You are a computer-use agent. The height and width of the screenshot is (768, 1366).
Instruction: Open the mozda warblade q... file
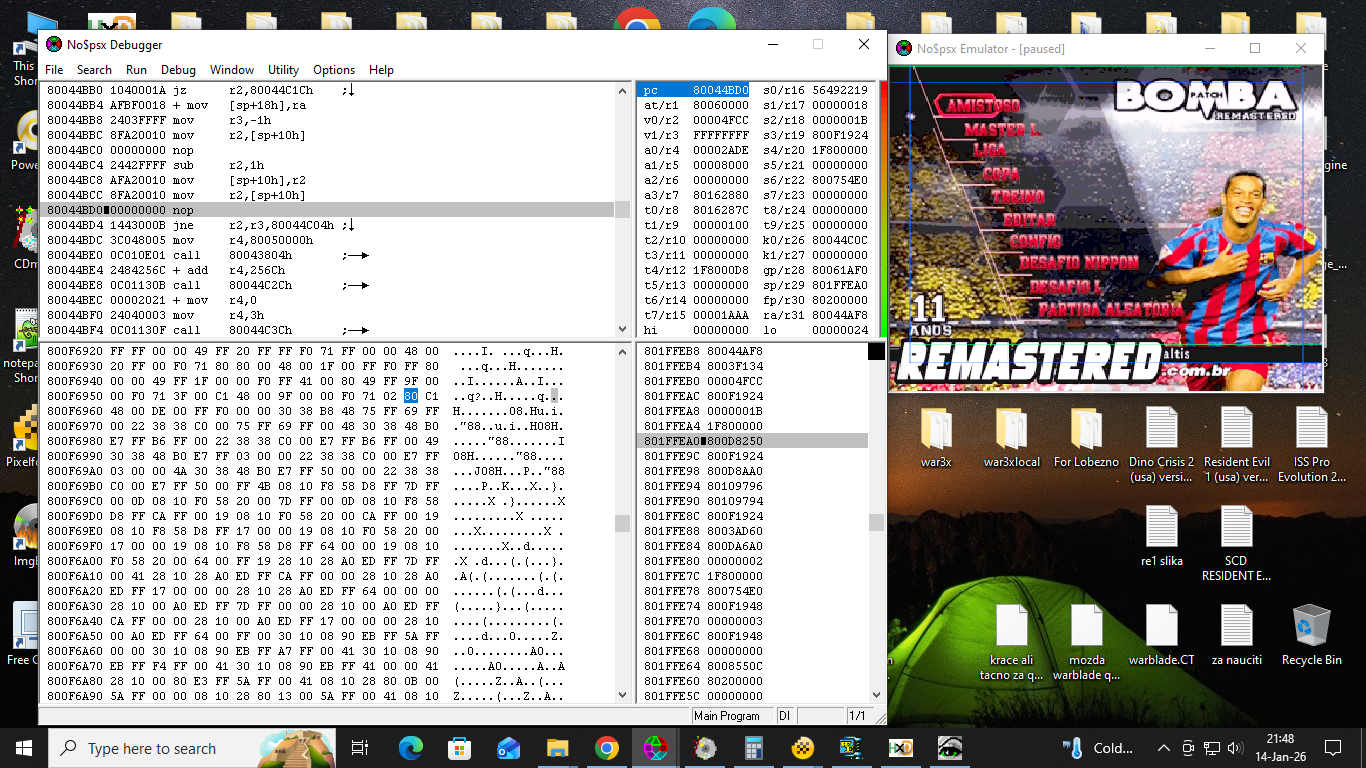1086,643
